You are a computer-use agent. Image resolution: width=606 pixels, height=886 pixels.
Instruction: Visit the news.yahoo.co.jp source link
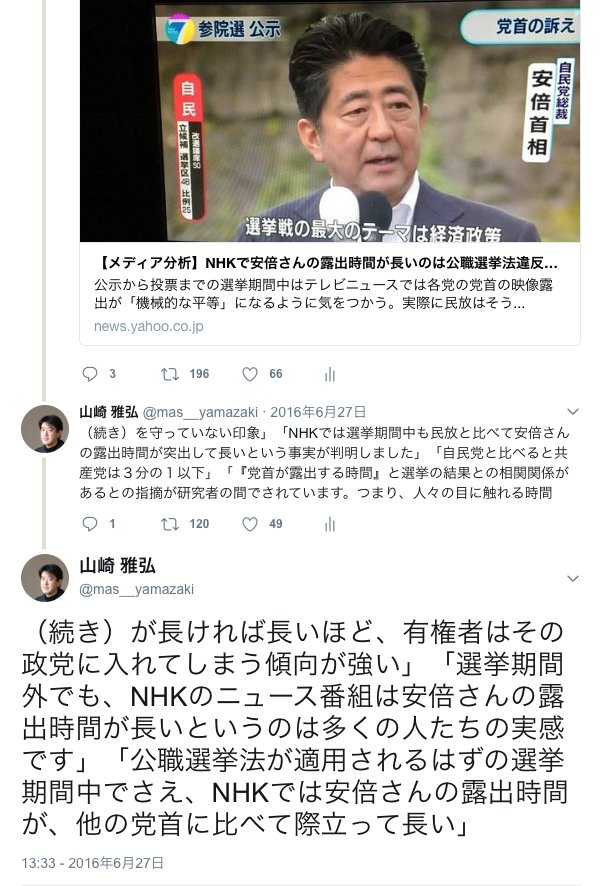(148, 326)
